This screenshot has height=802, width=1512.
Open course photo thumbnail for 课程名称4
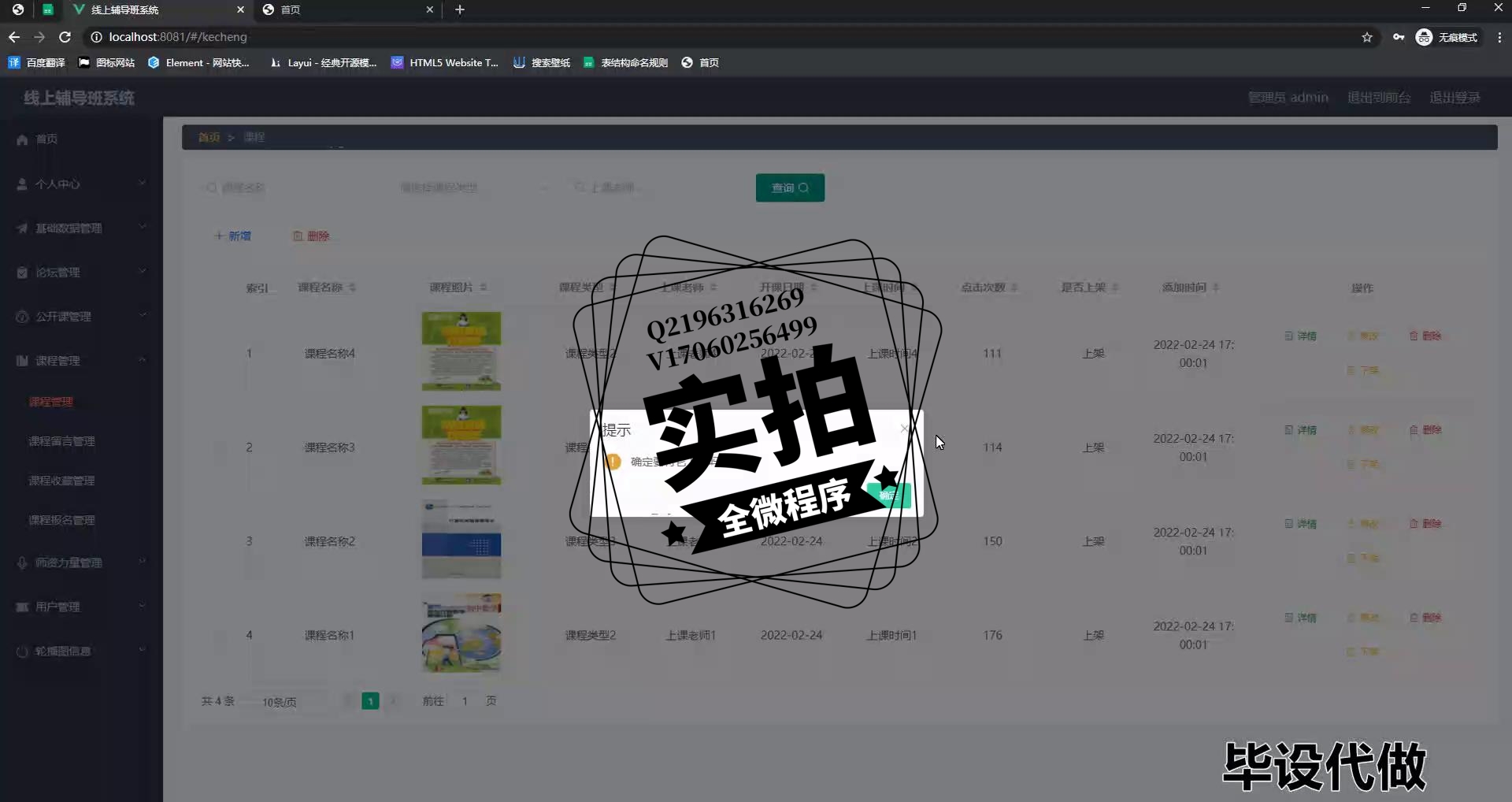click(461, 351)
